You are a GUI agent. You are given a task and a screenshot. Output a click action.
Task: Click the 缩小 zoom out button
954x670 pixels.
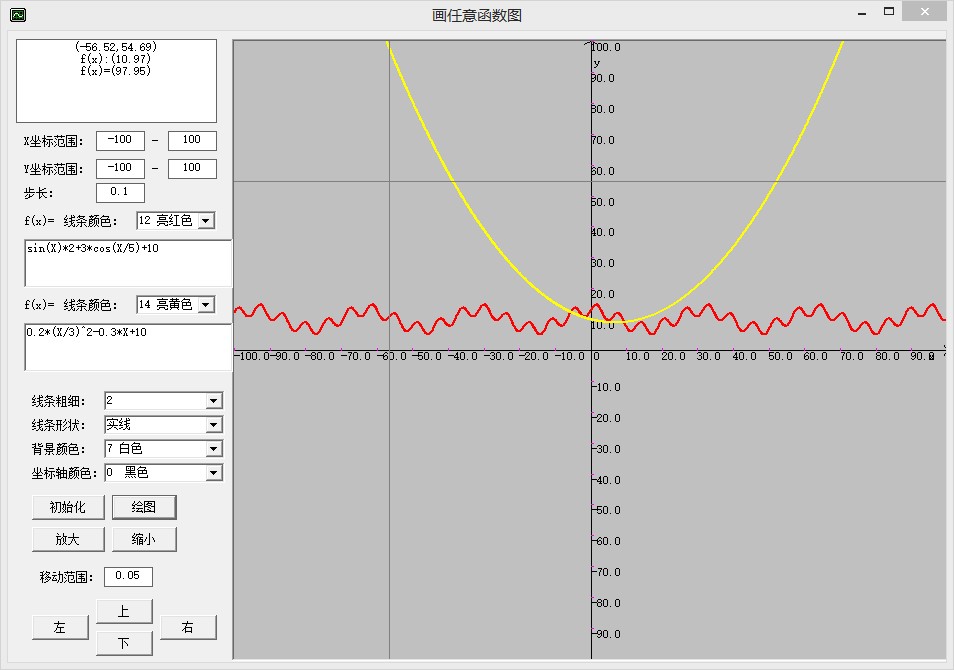click(144, 539)
